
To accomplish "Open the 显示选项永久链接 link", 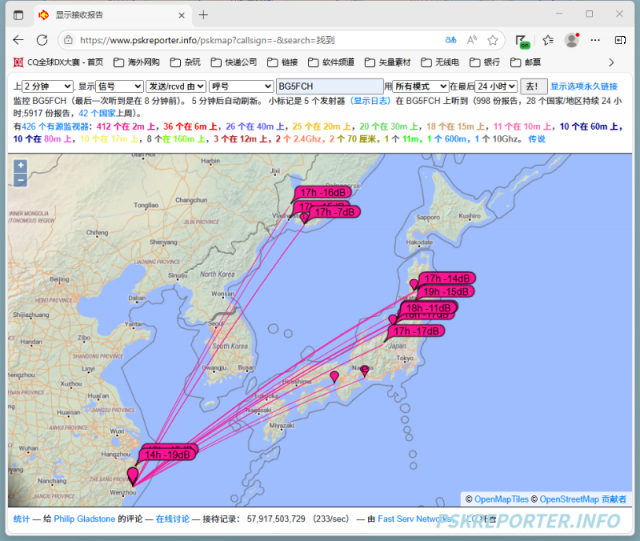I will (x=584, y=87).
